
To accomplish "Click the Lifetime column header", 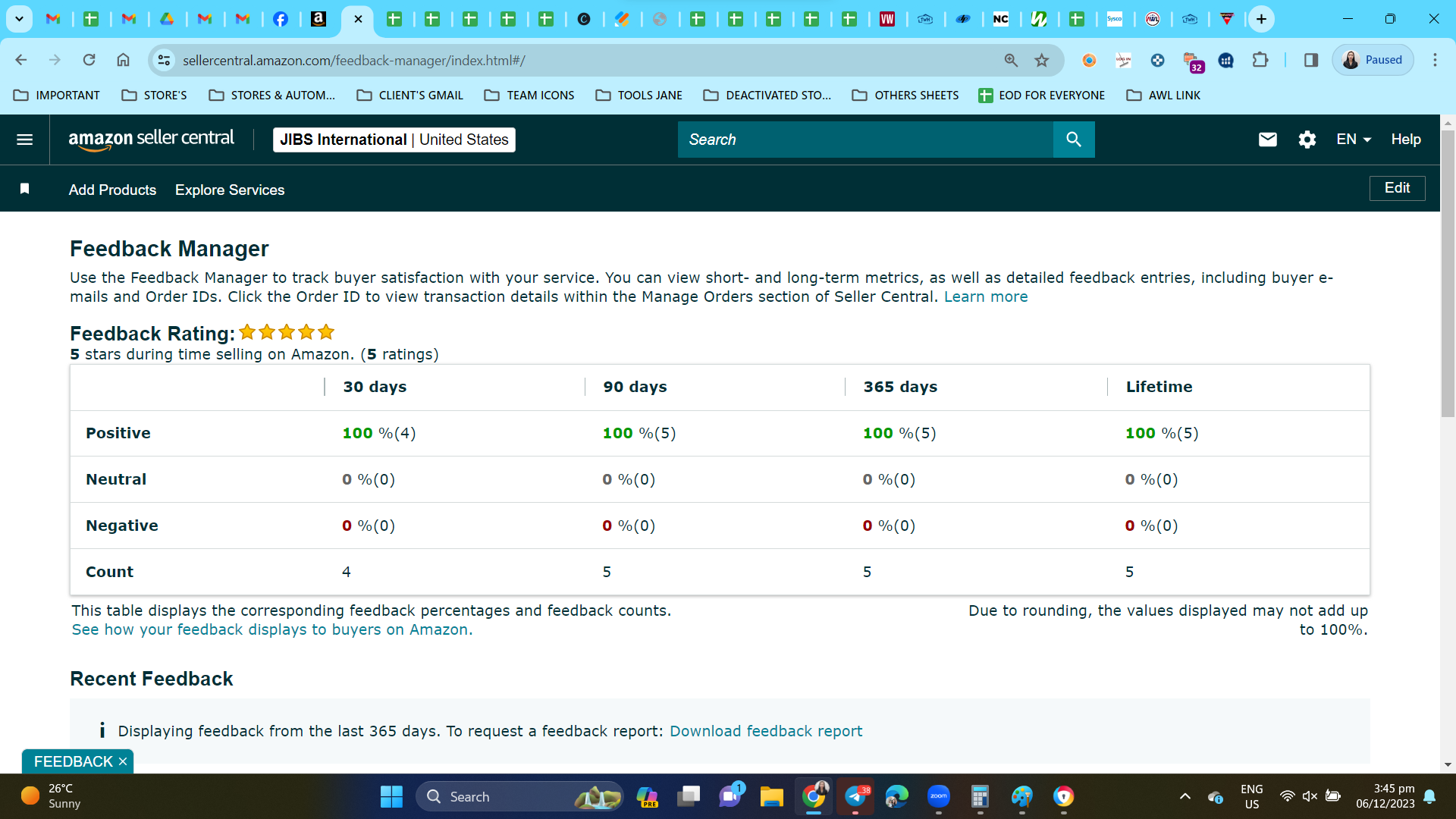I will 1159,387.
